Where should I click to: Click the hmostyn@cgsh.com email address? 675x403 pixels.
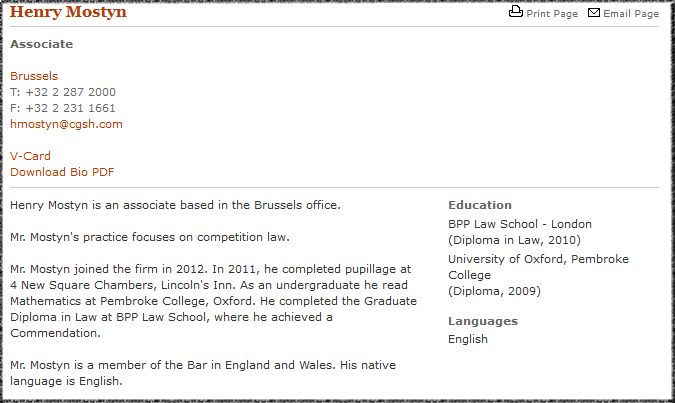pos(66,124)
